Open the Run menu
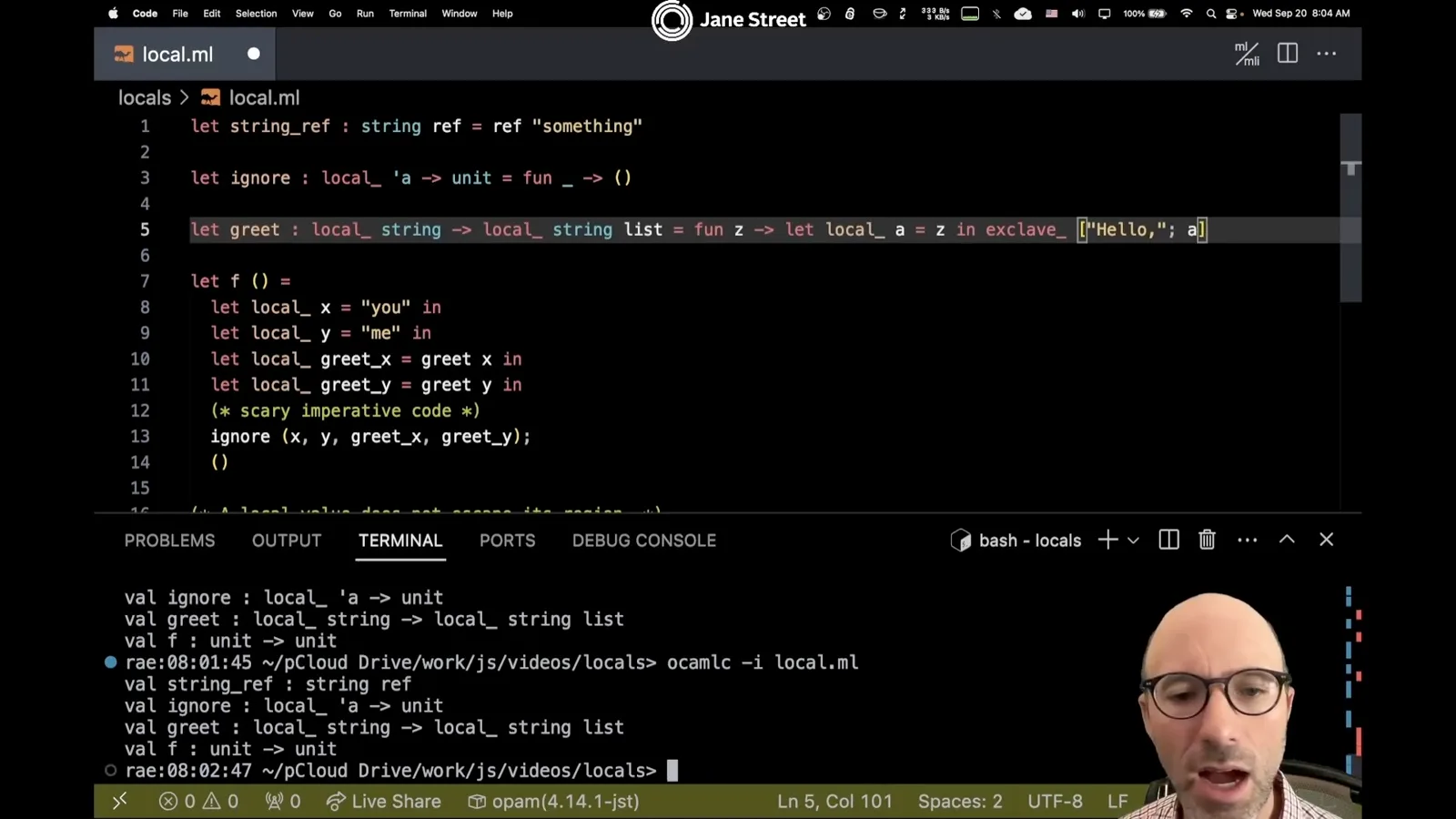 [365, 14]
